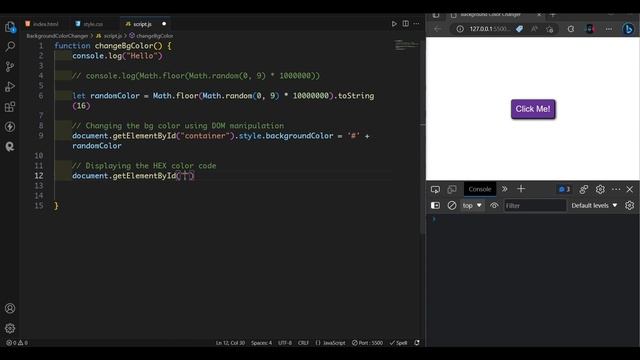Close the DevTools panel
Image resolution: width=640 pixels, height=360 pixels.
tap(629, 189)
